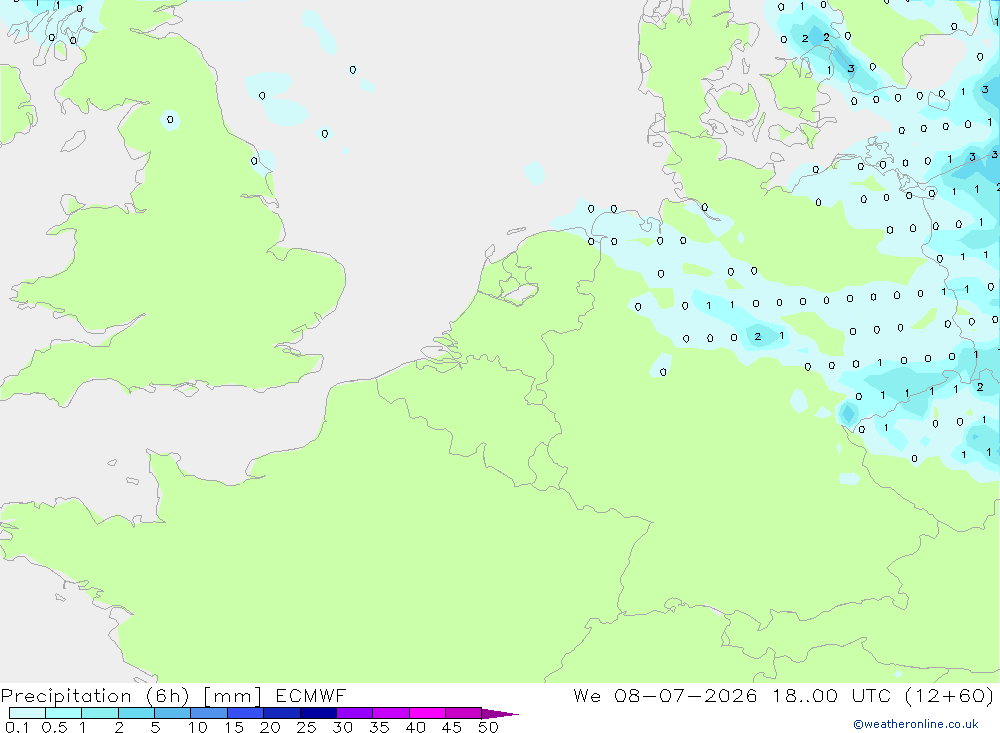Image resolution: width=1000 pixels, height=733 pixels.
Task: Click the '[mm]' unit label
Action: (x=232, y=696)
